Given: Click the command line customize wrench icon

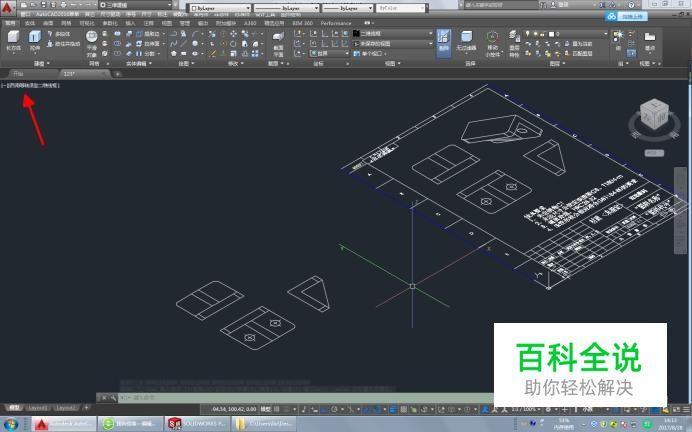Looking at the screenshot, I should tap(113, 398).
